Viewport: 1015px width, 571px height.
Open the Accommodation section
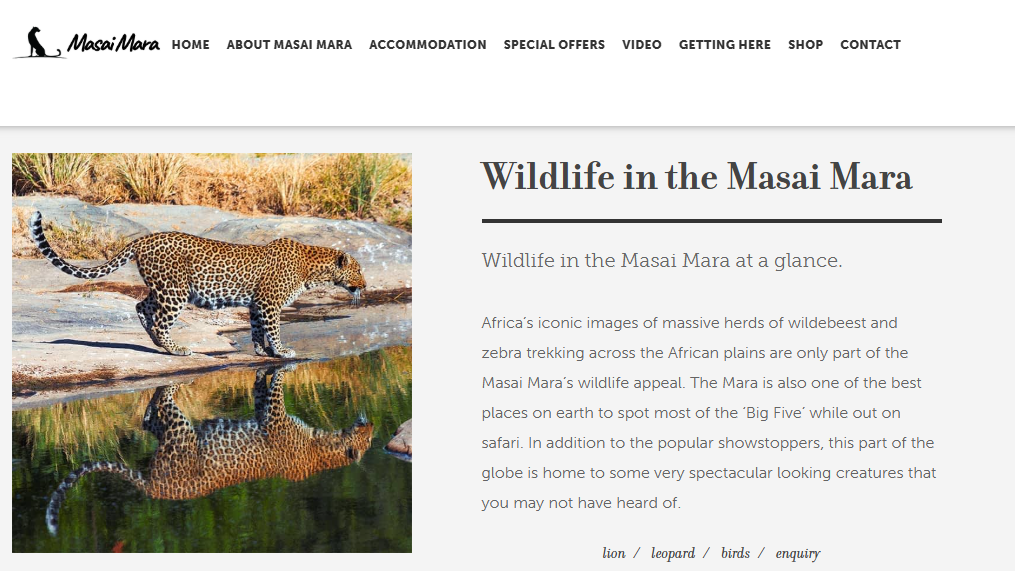coord(428,45)
